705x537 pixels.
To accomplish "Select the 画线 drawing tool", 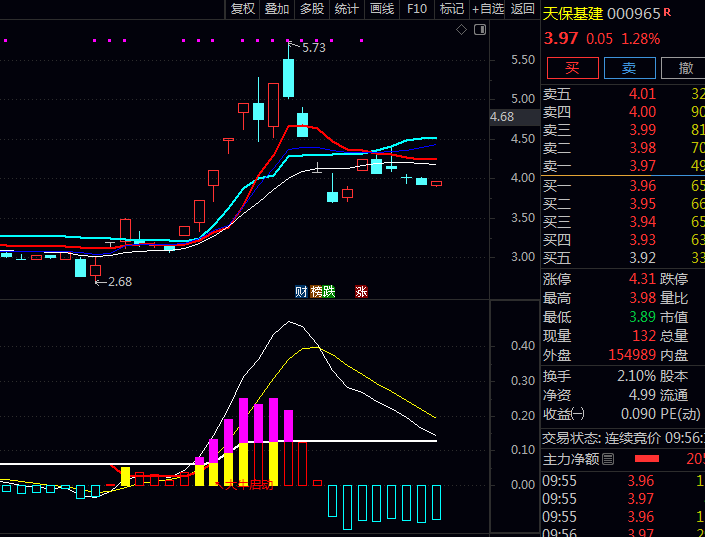I will point(382,9).
